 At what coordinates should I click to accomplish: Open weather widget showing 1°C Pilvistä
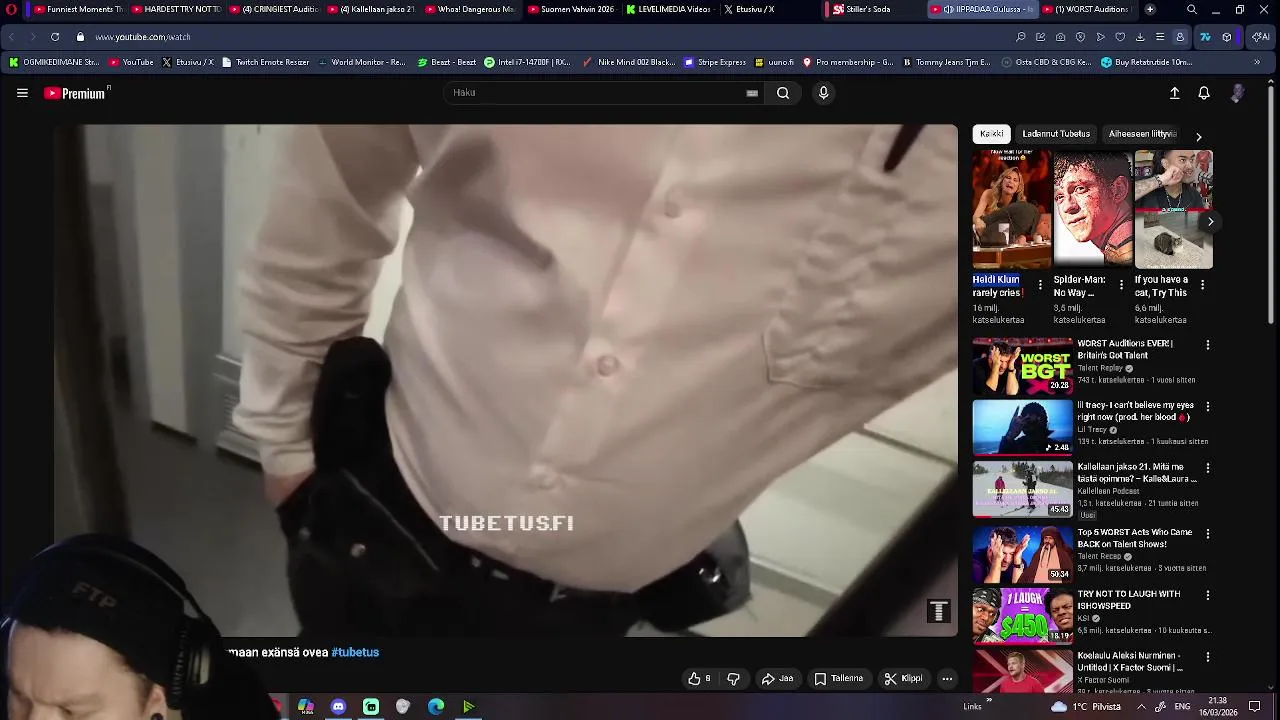pos(1086,707)
